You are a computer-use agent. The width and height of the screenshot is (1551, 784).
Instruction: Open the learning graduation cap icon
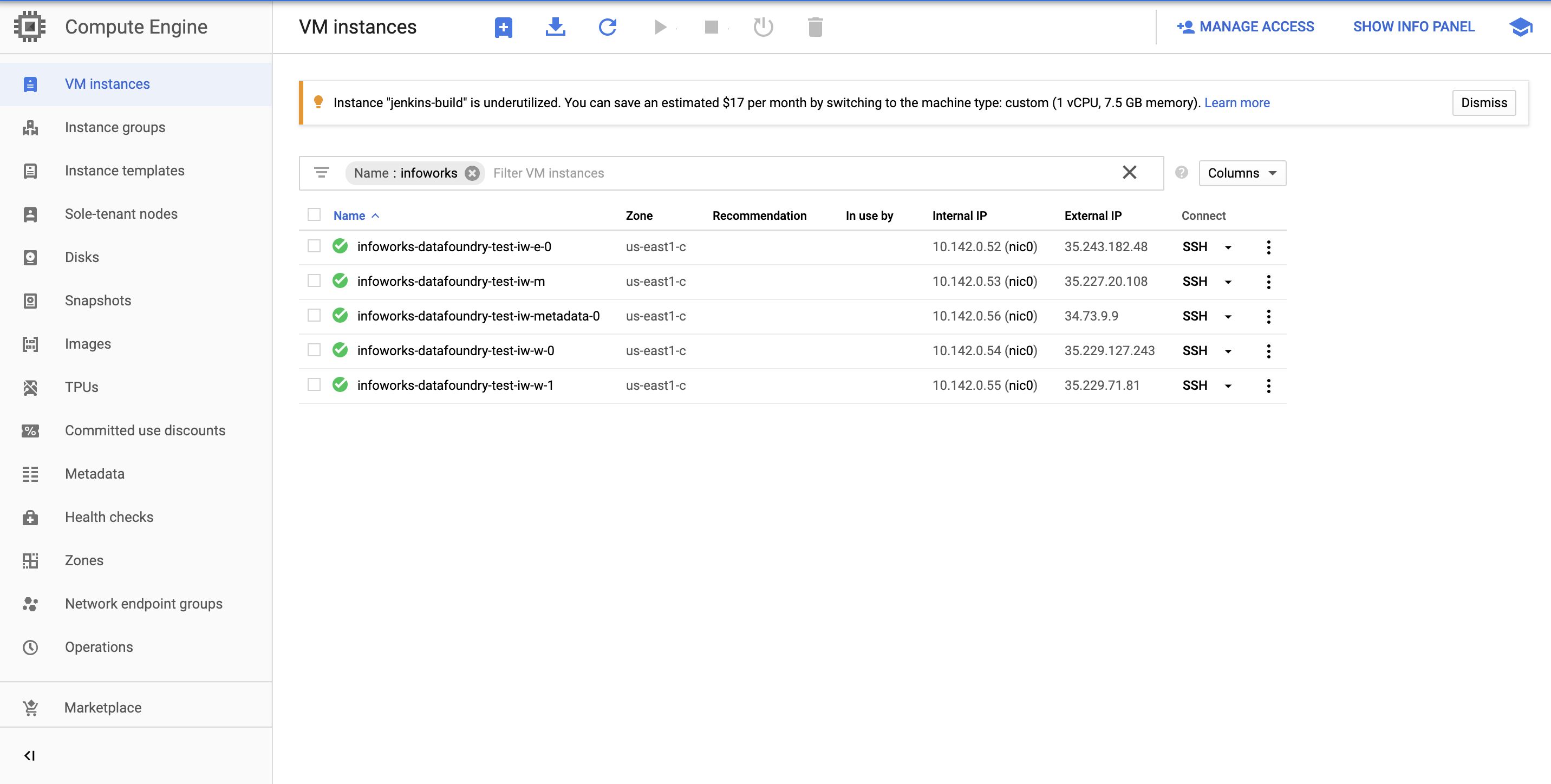point(1521,27)
